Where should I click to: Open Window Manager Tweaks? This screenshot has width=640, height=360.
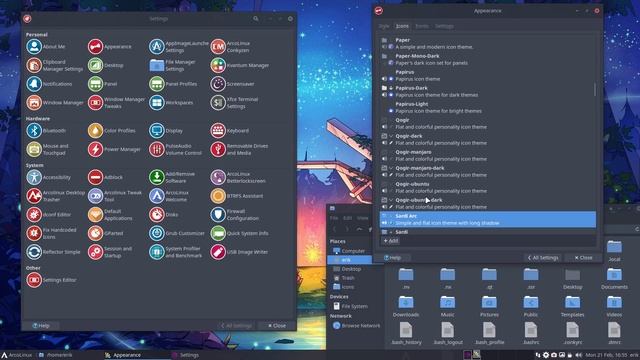coord(116,103)
